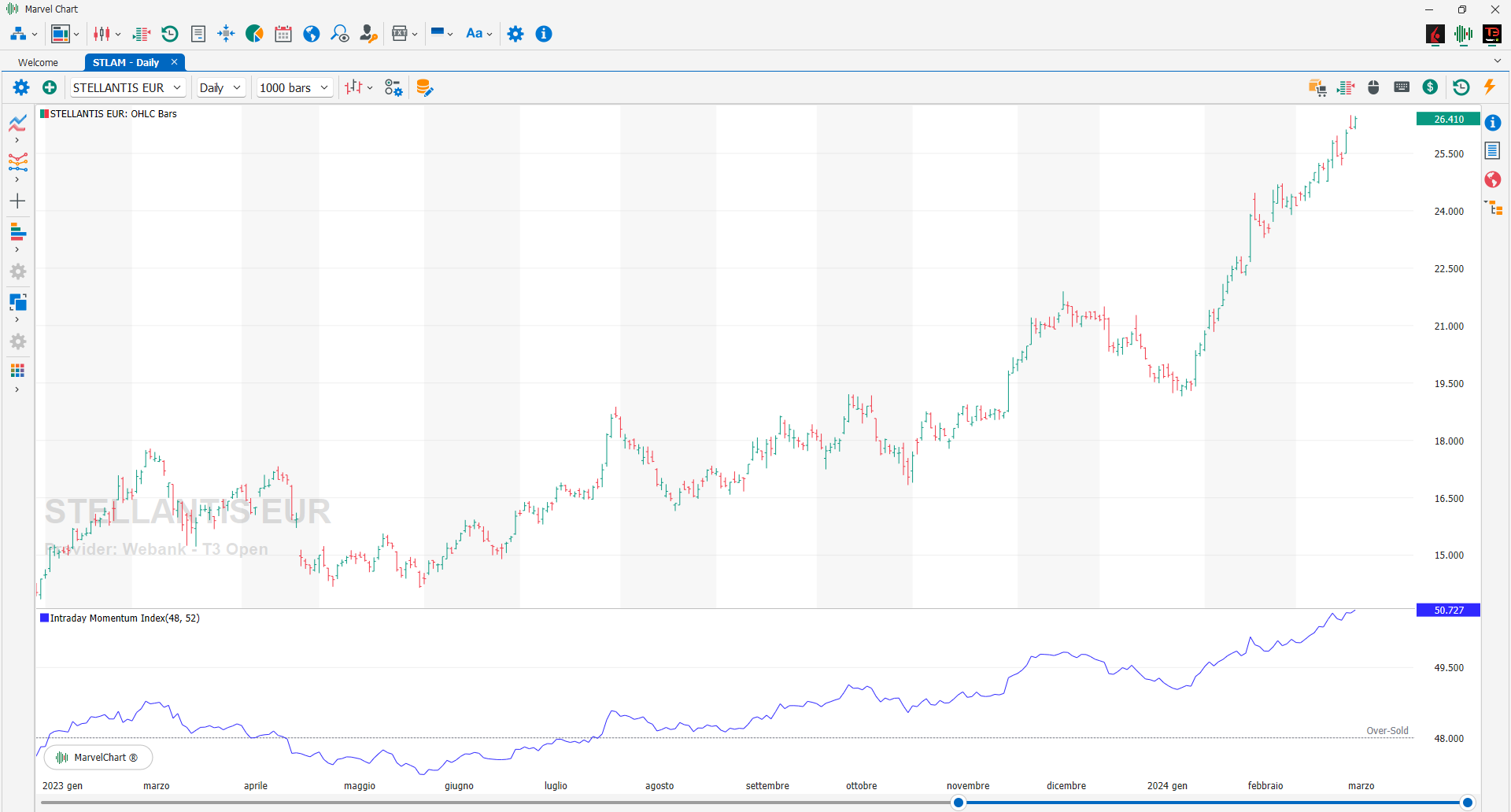Expand the bar style dropdown arrow
This screenshot has height=812, width=1511.
370,88
